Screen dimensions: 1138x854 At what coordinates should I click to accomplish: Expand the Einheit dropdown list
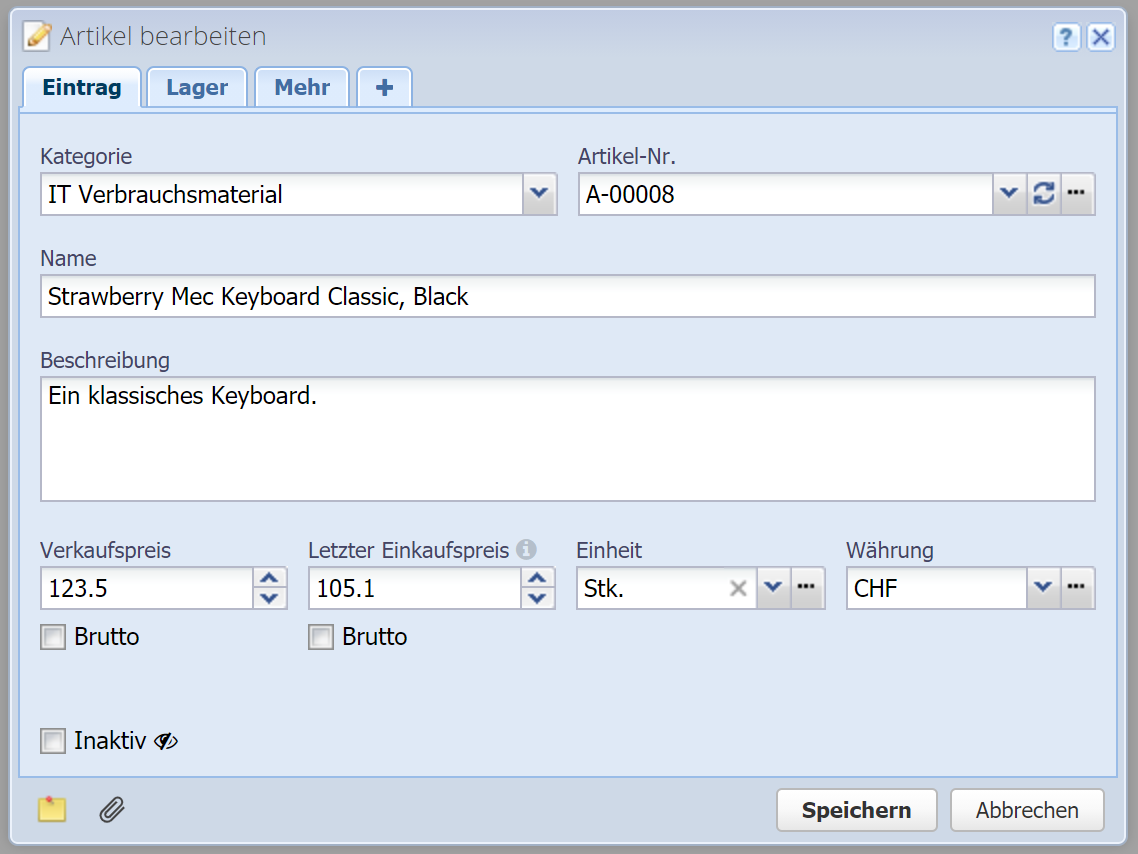pos(773,588)
